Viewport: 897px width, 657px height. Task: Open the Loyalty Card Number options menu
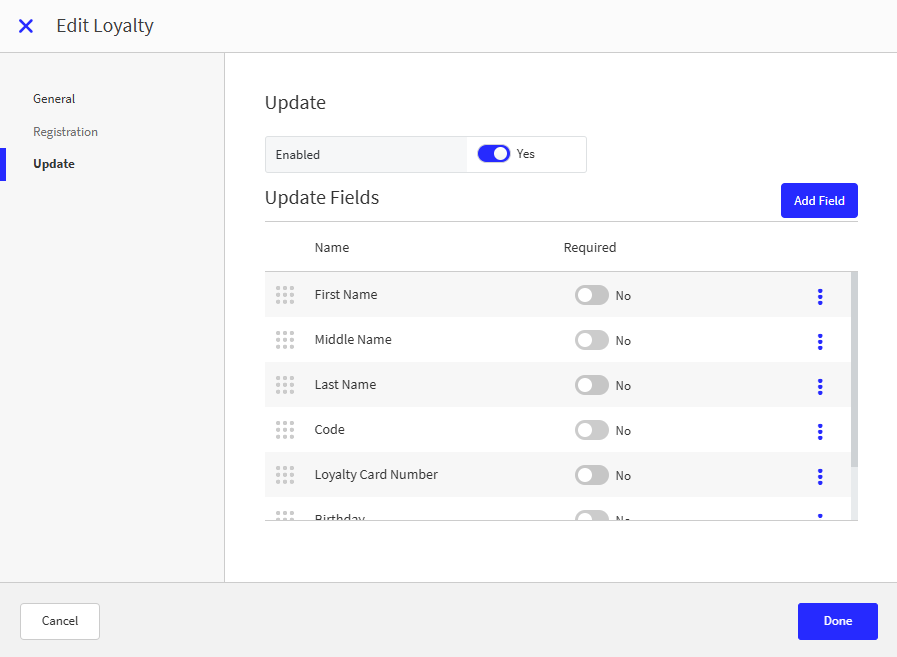tap(820, 477)
